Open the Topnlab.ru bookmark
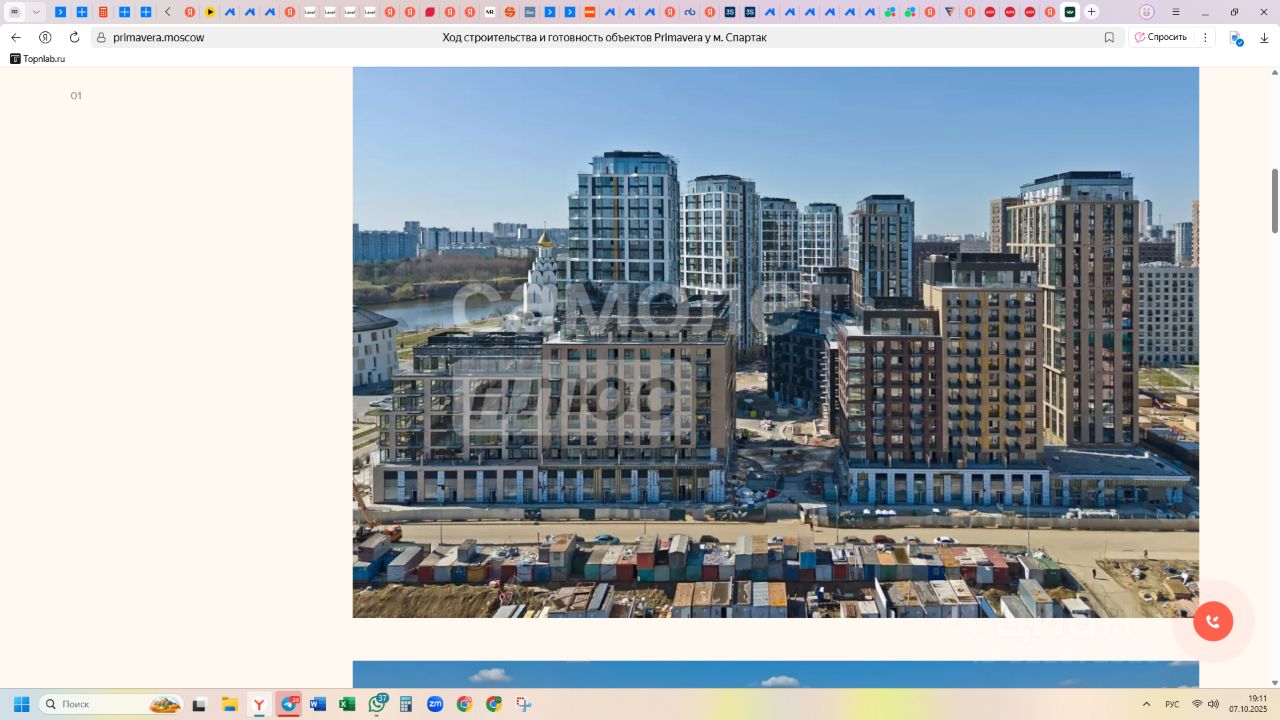This screenshot has width=1280, height=720. pos(38,59)
